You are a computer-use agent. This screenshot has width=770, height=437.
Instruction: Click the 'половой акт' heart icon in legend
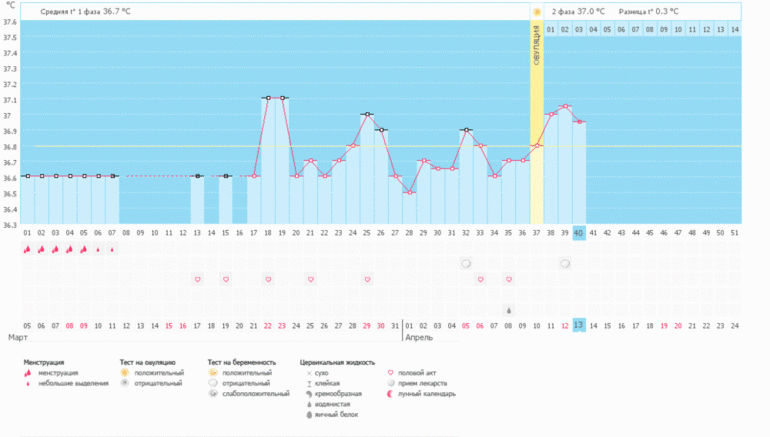[x=390, y=372]
